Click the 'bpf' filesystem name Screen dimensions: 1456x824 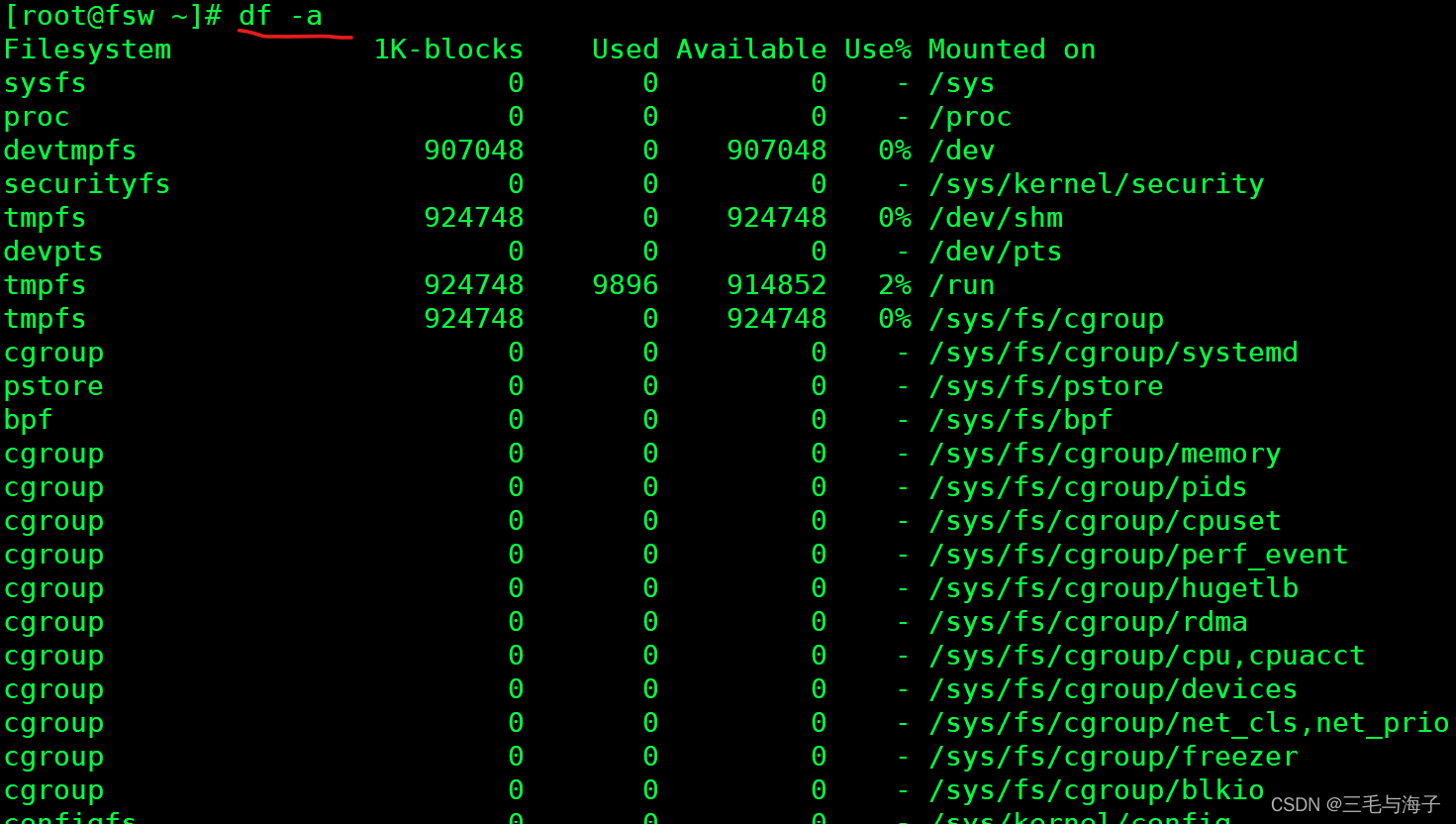tap(28, 420)
